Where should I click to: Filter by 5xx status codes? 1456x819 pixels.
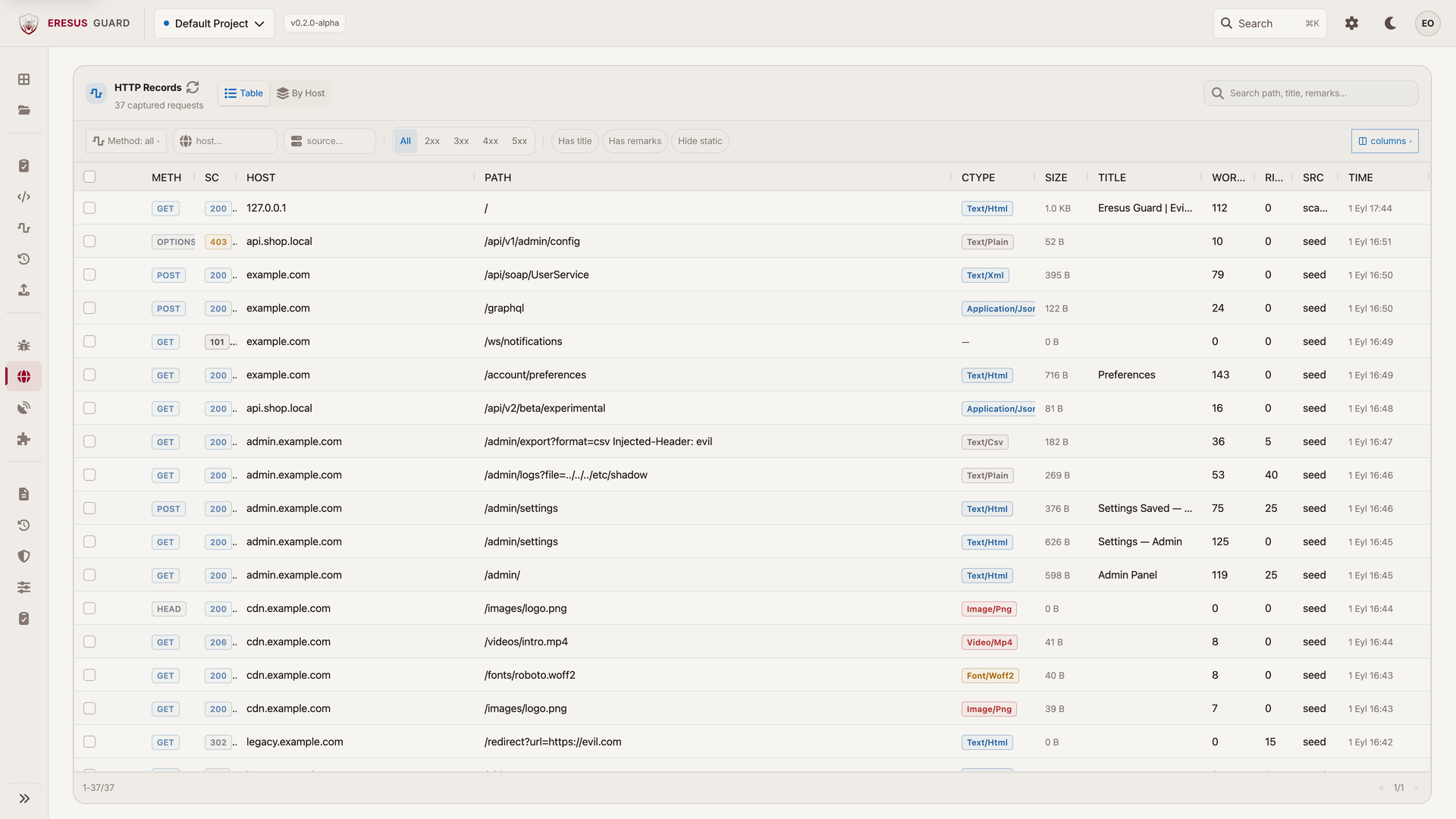pyautogui.click(x=519, y=141)
